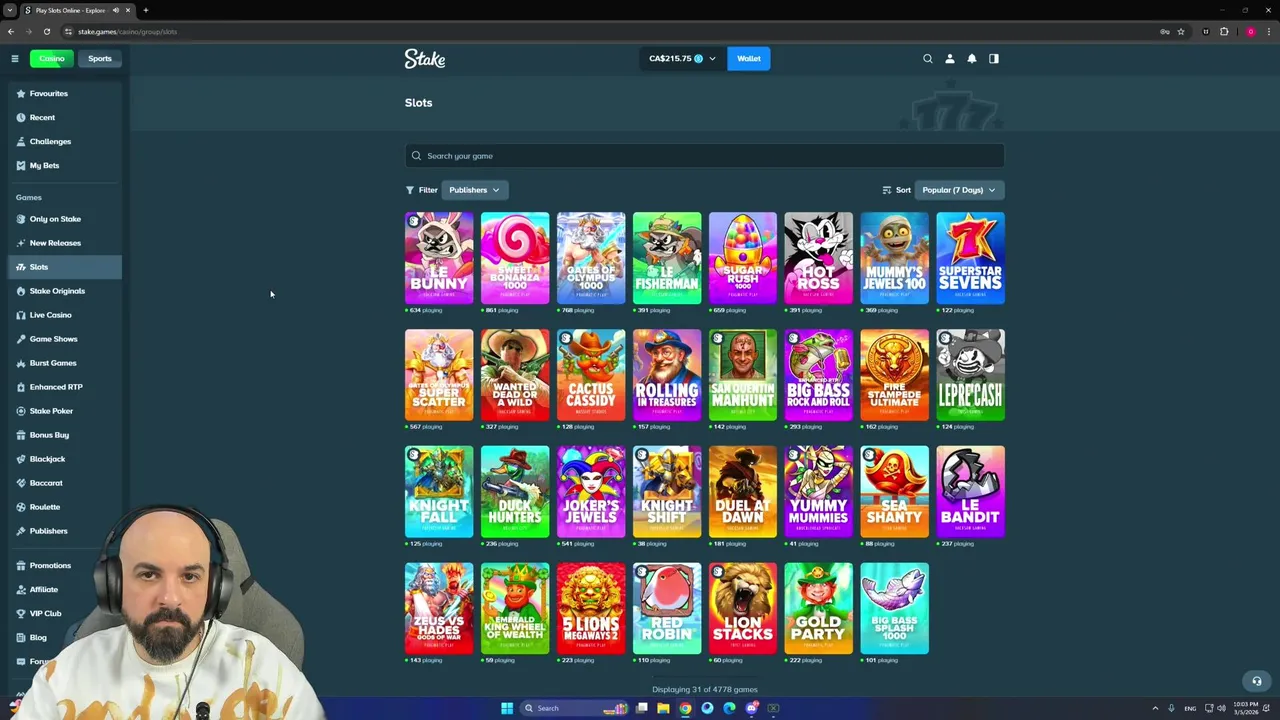Open Le Fisherman game thumbnail
This screenshot has height=720, width=1280.
pyautogui.click(x=667, y=258)
